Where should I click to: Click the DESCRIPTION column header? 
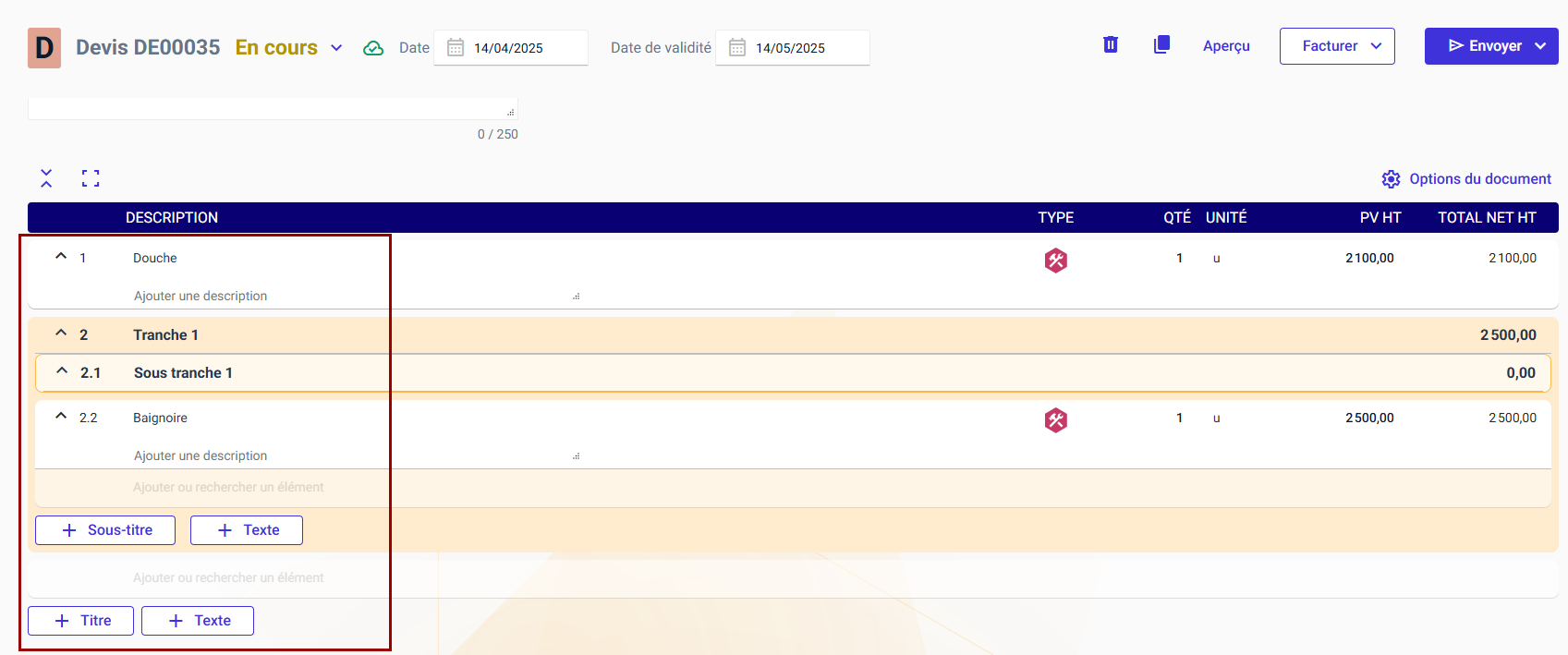(172, 217)
